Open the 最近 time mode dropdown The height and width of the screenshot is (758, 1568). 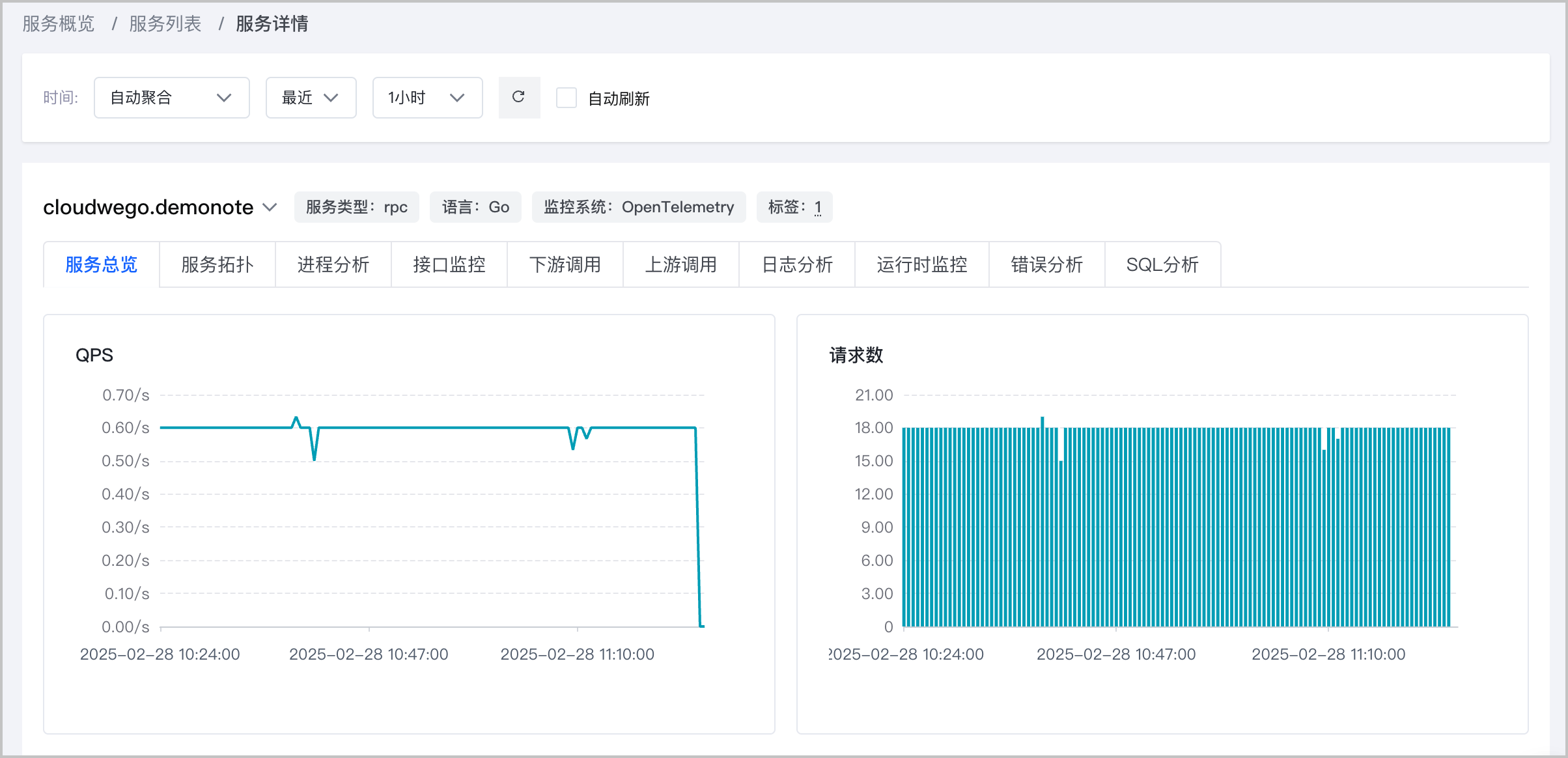(x=311, y=98)
